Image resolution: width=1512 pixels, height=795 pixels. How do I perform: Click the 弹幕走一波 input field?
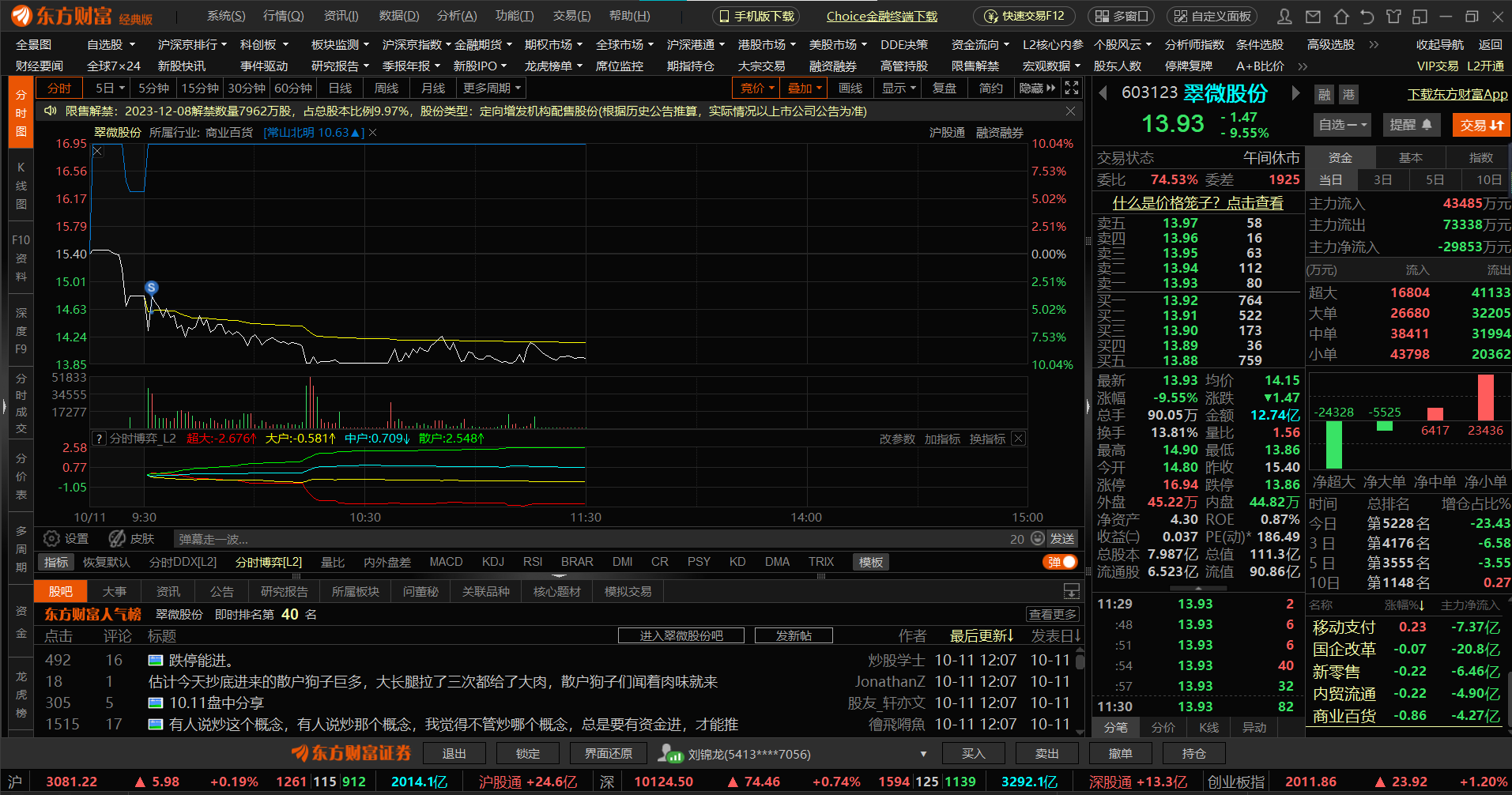(589, 539)
